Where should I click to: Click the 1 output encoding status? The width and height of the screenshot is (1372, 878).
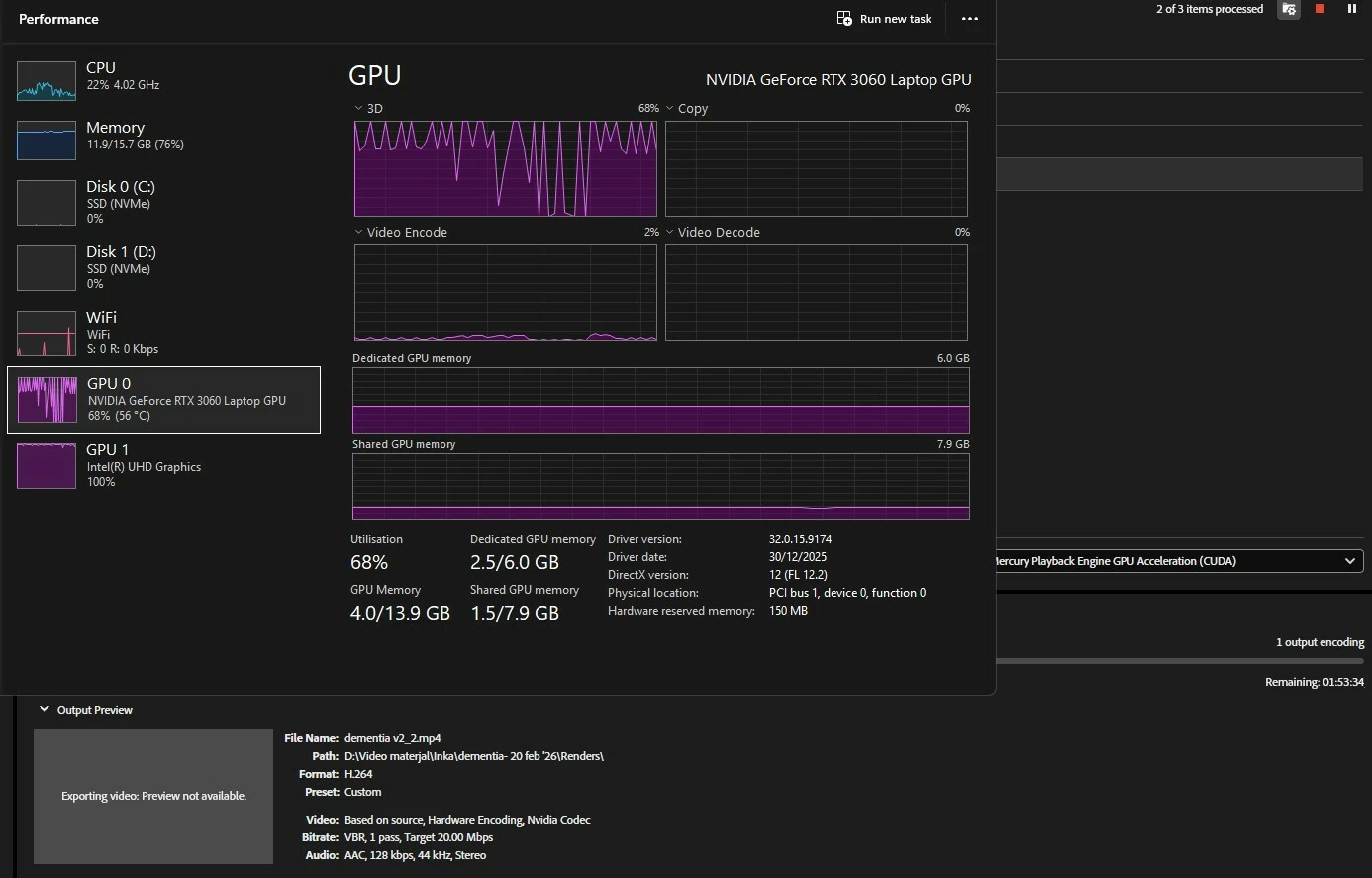[x=1320, y=642]
